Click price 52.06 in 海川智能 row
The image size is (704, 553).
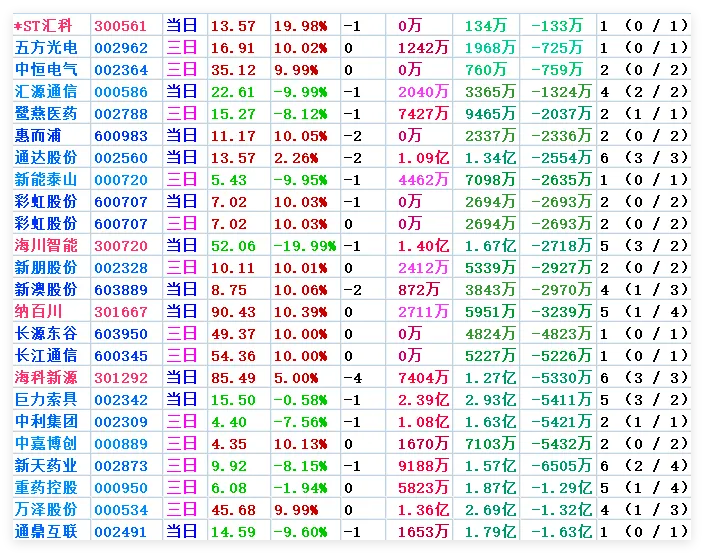point(233,246)
